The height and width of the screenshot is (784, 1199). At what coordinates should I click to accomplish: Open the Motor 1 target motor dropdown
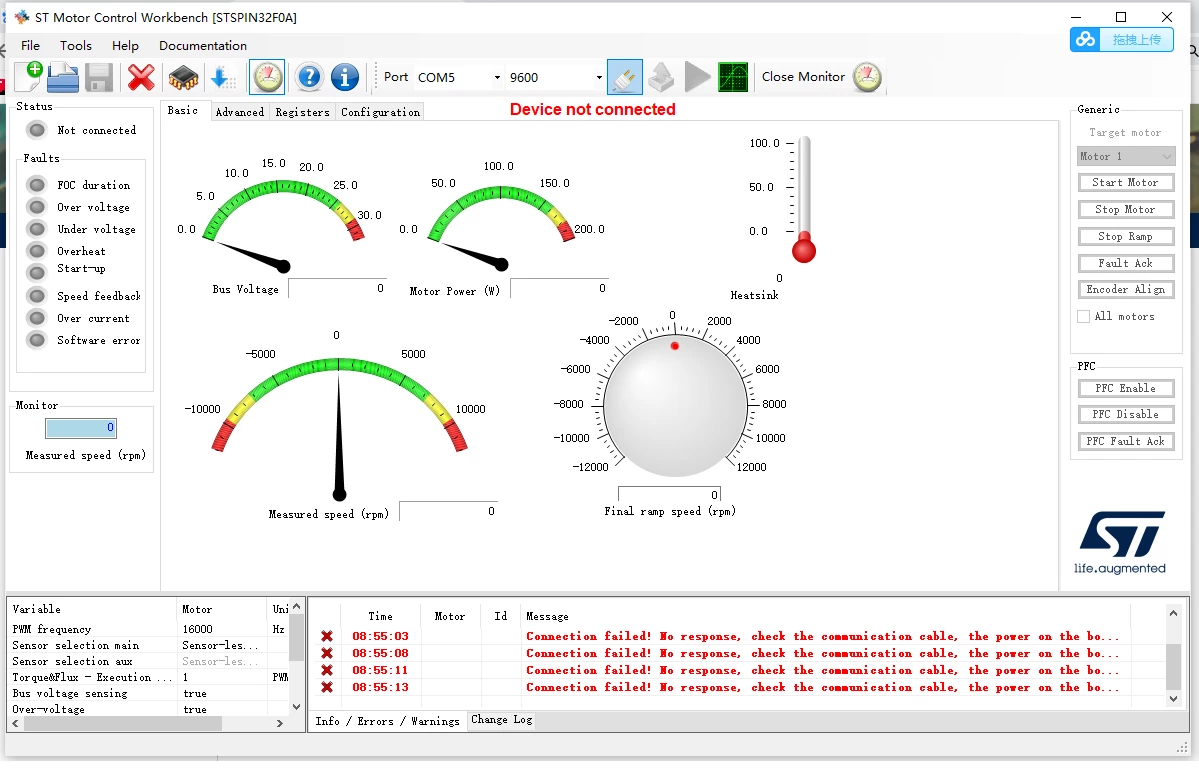click(1126, 156)
